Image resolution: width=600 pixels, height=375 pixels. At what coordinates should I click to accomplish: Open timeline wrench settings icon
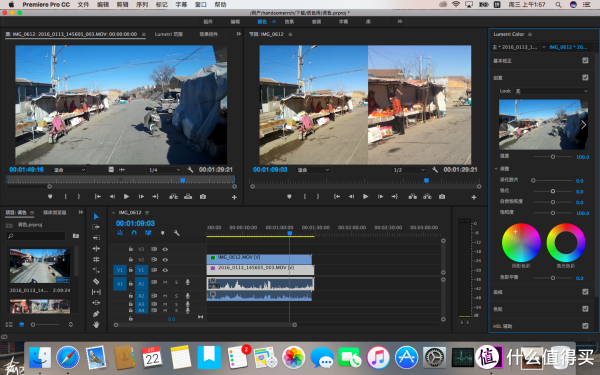(x=176, y=233)
